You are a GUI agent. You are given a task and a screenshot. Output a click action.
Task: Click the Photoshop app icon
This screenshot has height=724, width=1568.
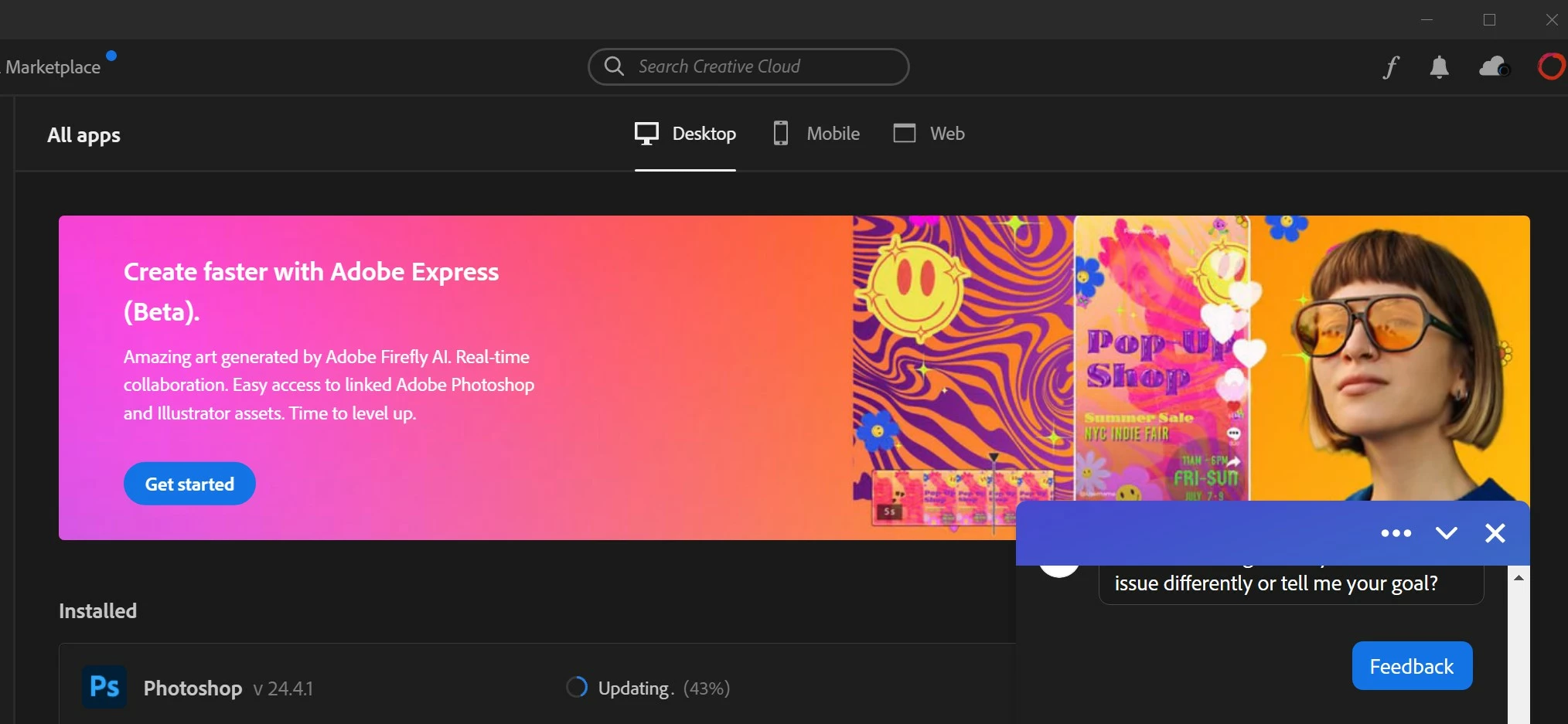[104, 687]
